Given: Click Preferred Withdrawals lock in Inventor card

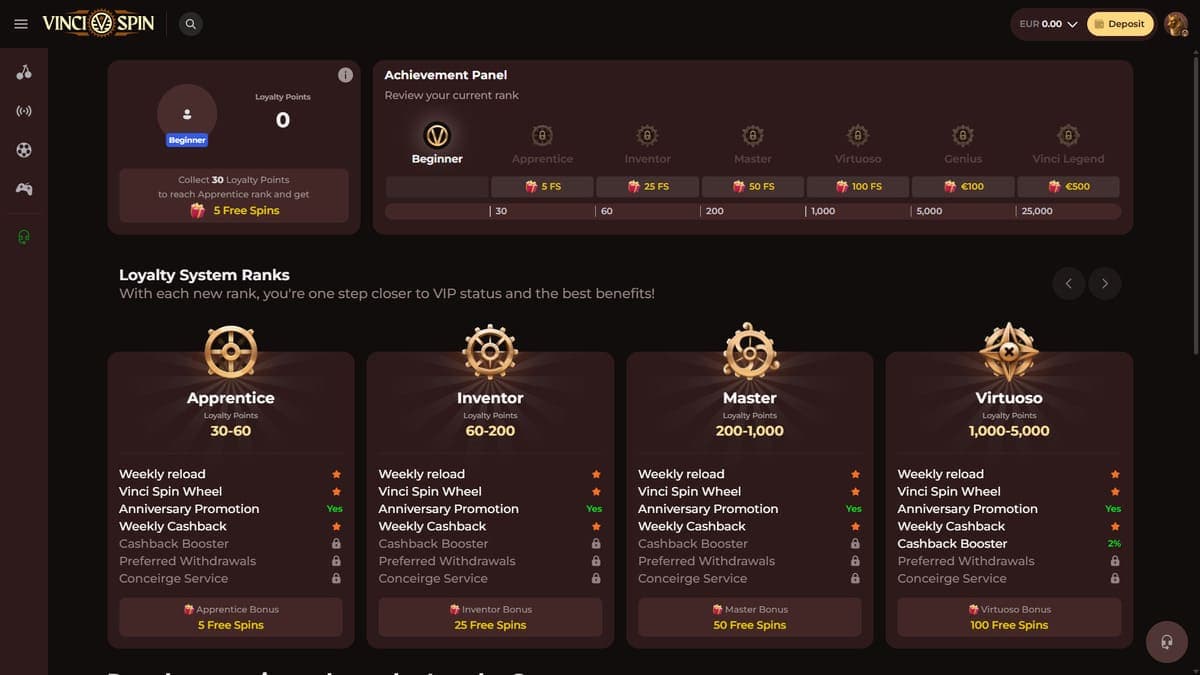Looking at the screenshot, I should tap(596, 561).
